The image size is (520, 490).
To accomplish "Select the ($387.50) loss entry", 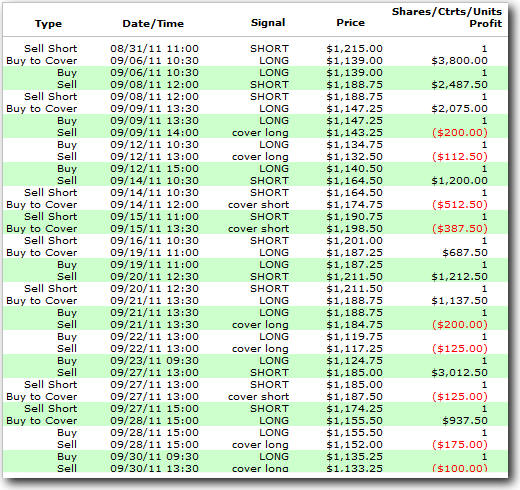I will point(460,229).
